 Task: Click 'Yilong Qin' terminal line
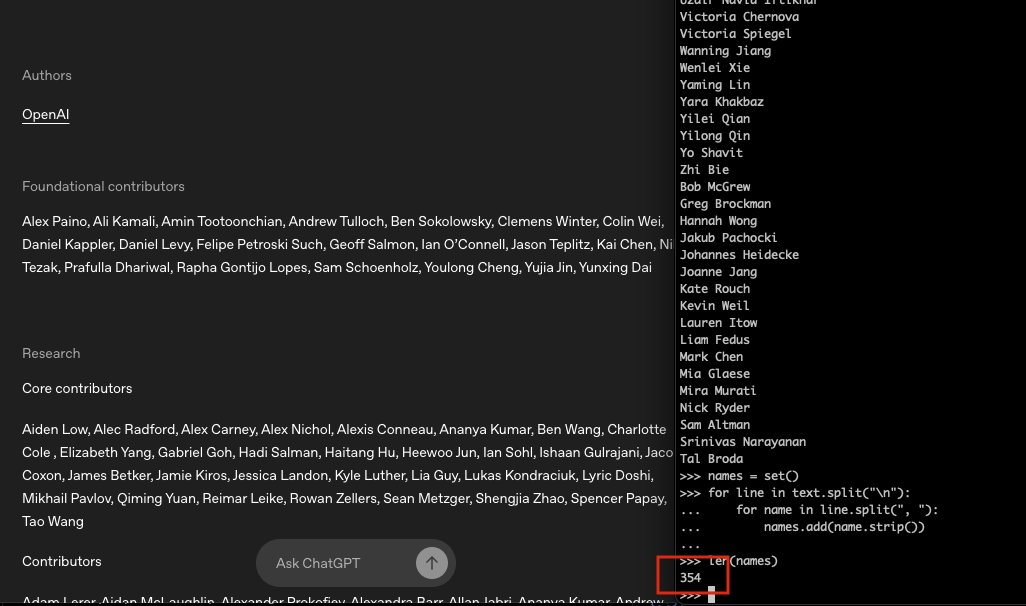(x=715, y=136)
